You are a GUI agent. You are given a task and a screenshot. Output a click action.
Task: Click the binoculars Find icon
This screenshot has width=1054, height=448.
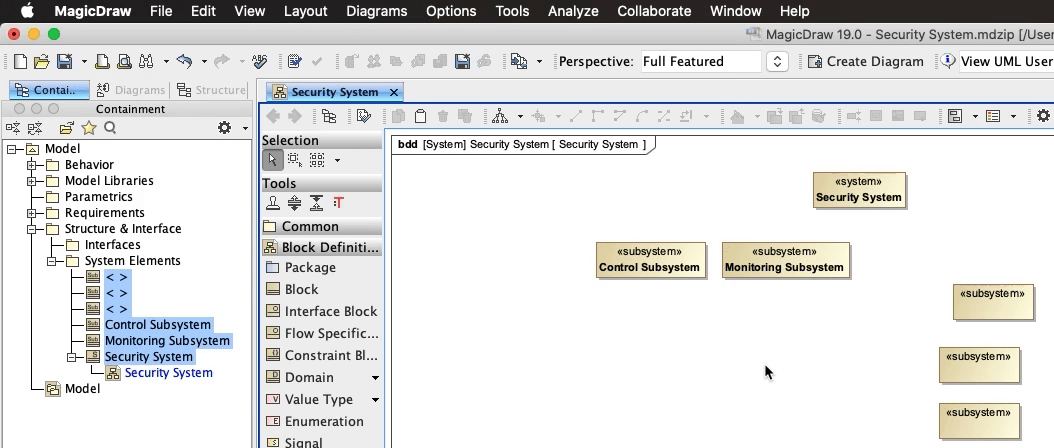pyautogui.click(x=147, y=62)
